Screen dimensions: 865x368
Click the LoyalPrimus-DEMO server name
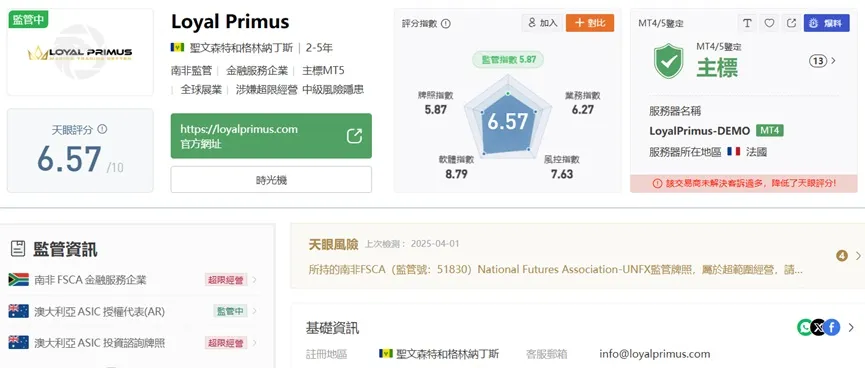click(700, 131)
